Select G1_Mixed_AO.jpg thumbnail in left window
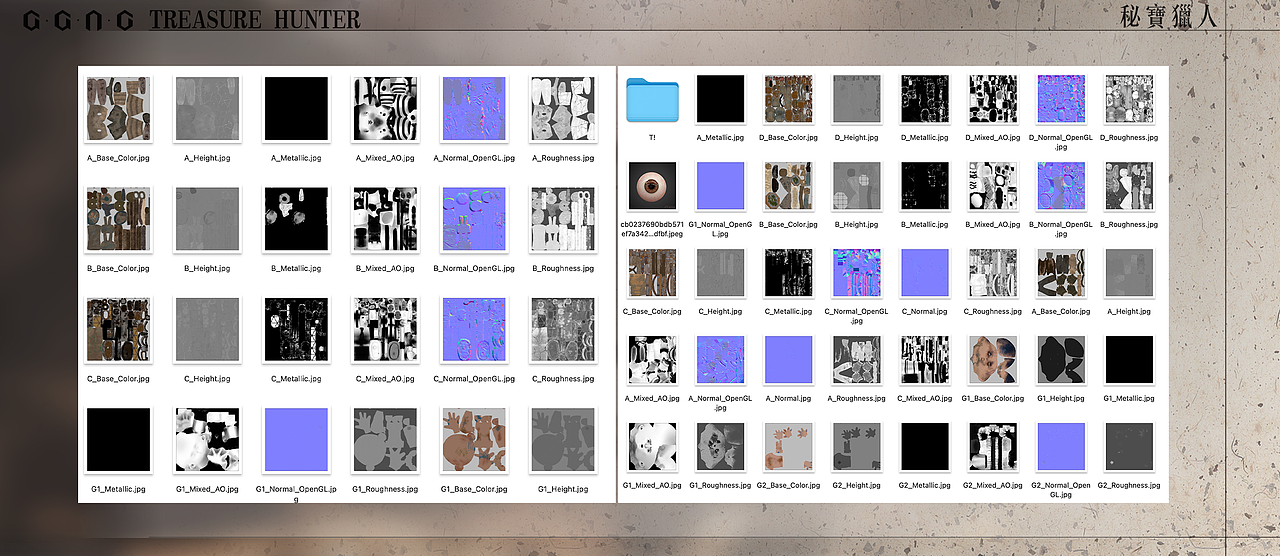Viewport: 1280px width, 556px height. click(206, 439)
